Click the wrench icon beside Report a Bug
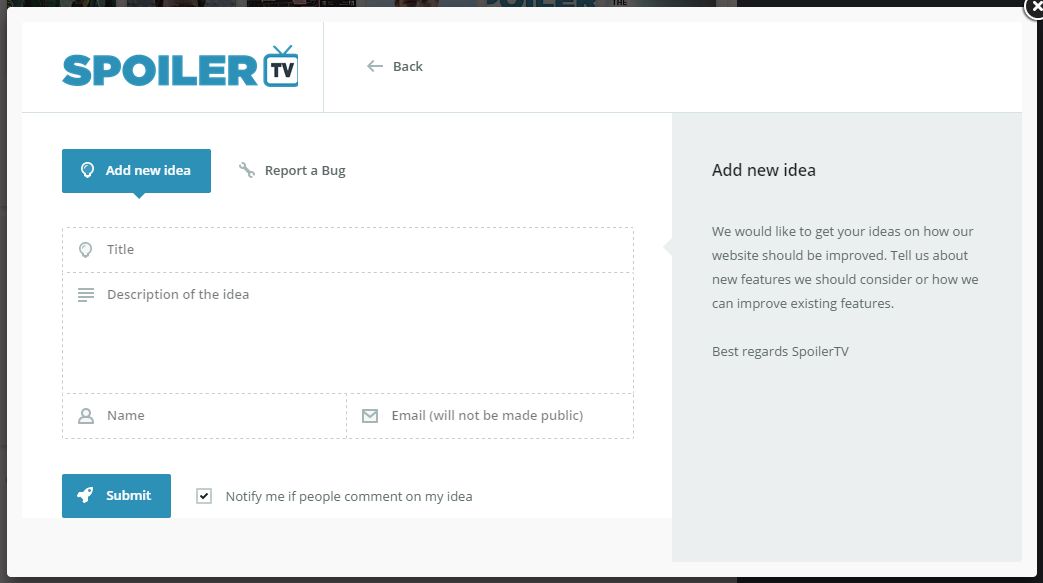This screenshot has width=1043, height=583. click(247, 170)
